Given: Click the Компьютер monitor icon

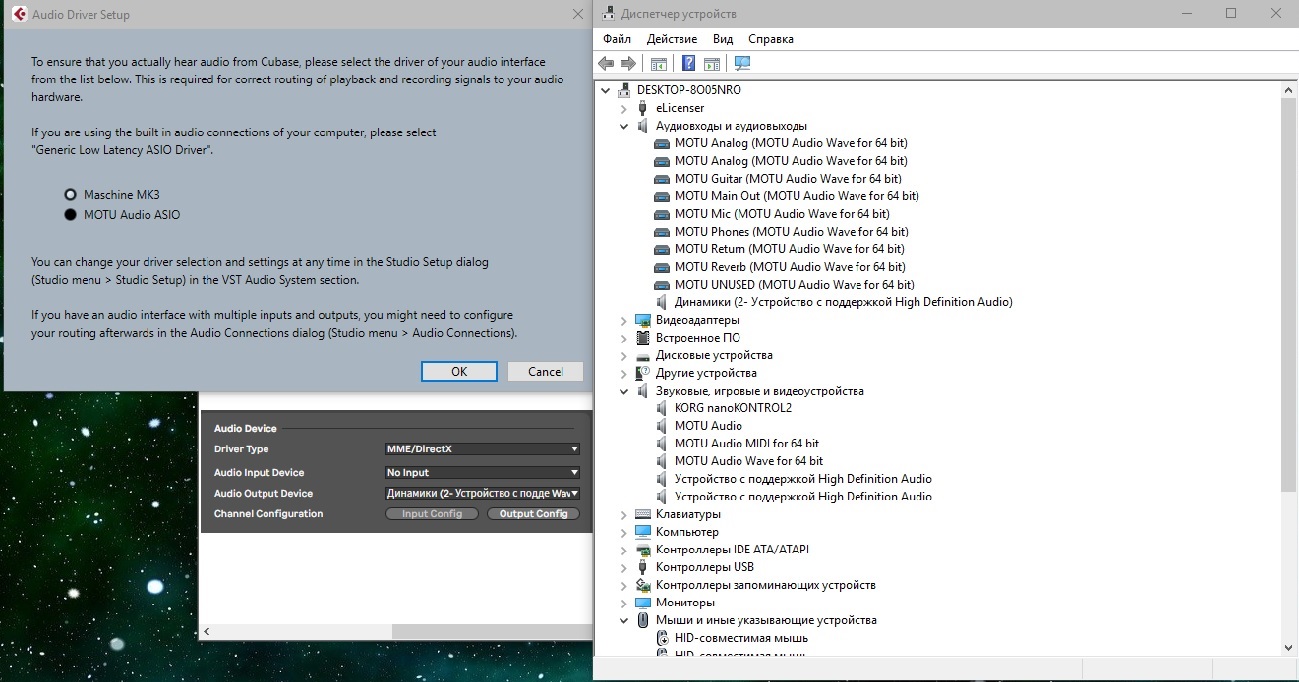Looking at the screenshot, I should pos(643,532).
